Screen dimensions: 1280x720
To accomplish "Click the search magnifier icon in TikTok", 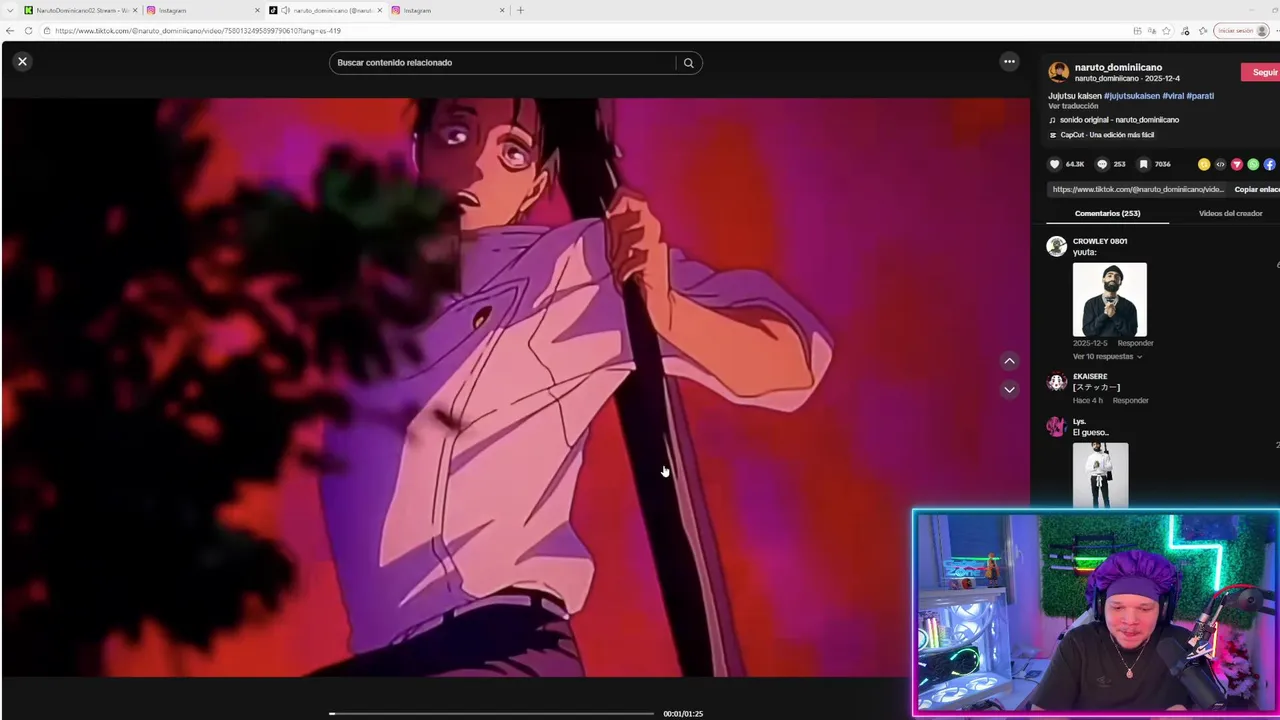I will point(689,63).
